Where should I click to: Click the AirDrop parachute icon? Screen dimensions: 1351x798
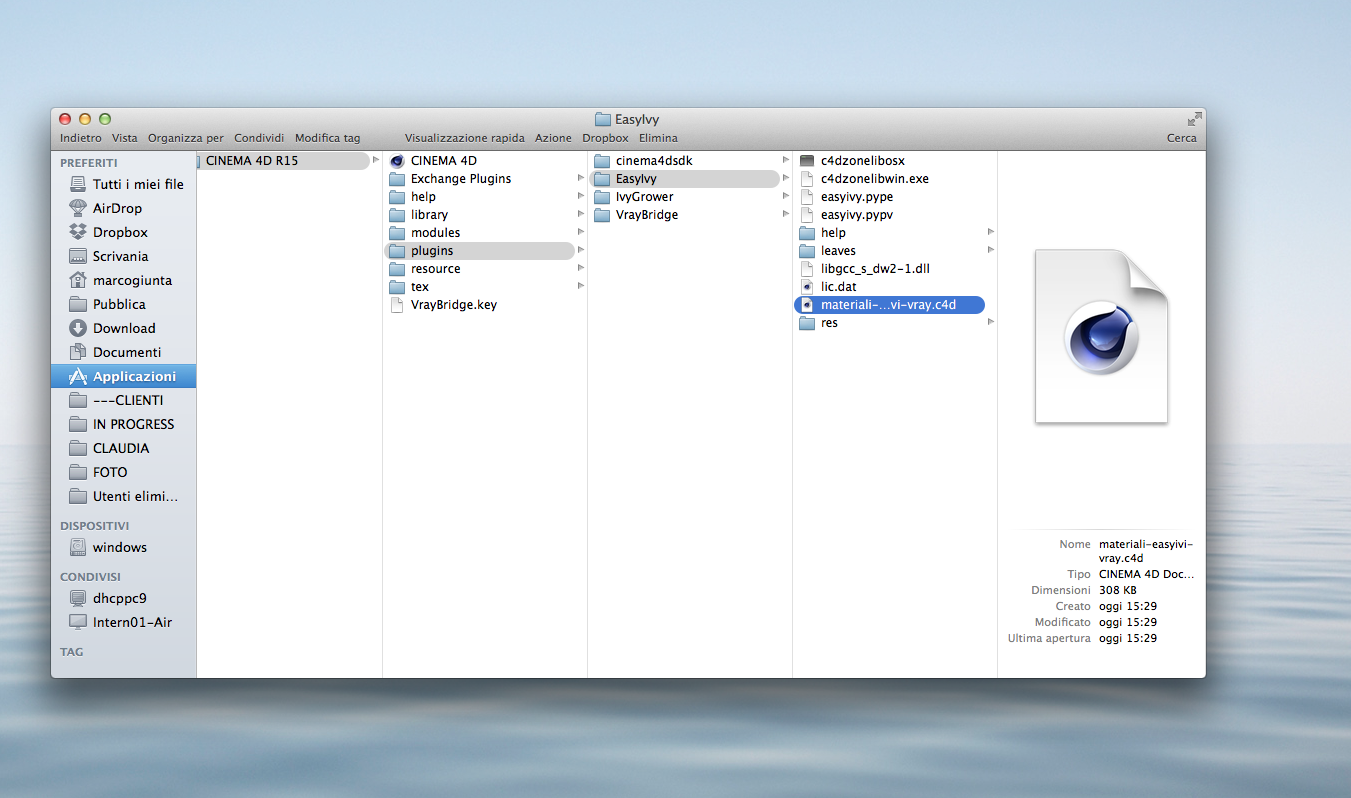pyautogui.click(x=78, y=208)
